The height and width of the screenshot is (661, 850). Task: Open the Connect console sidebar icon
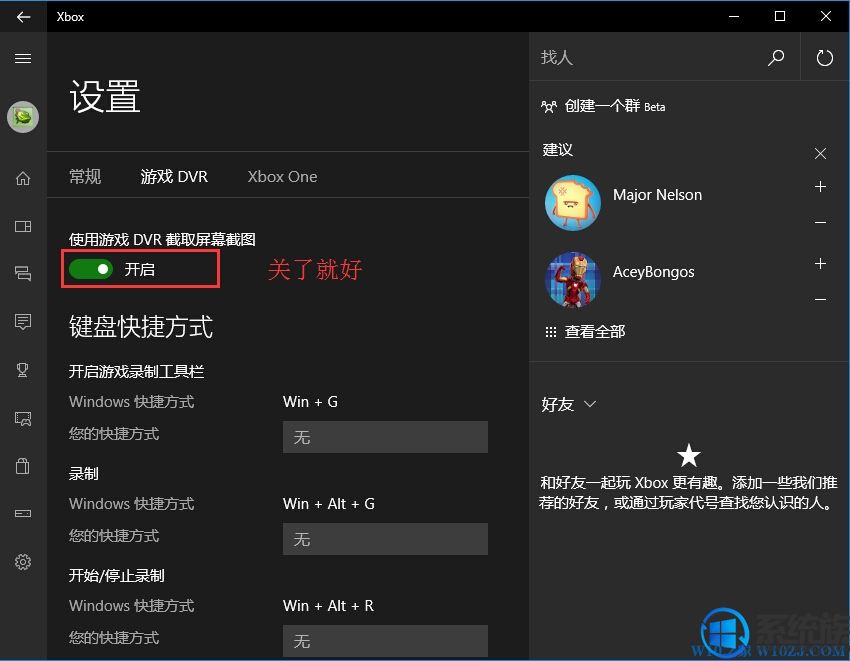coord(23,513)
